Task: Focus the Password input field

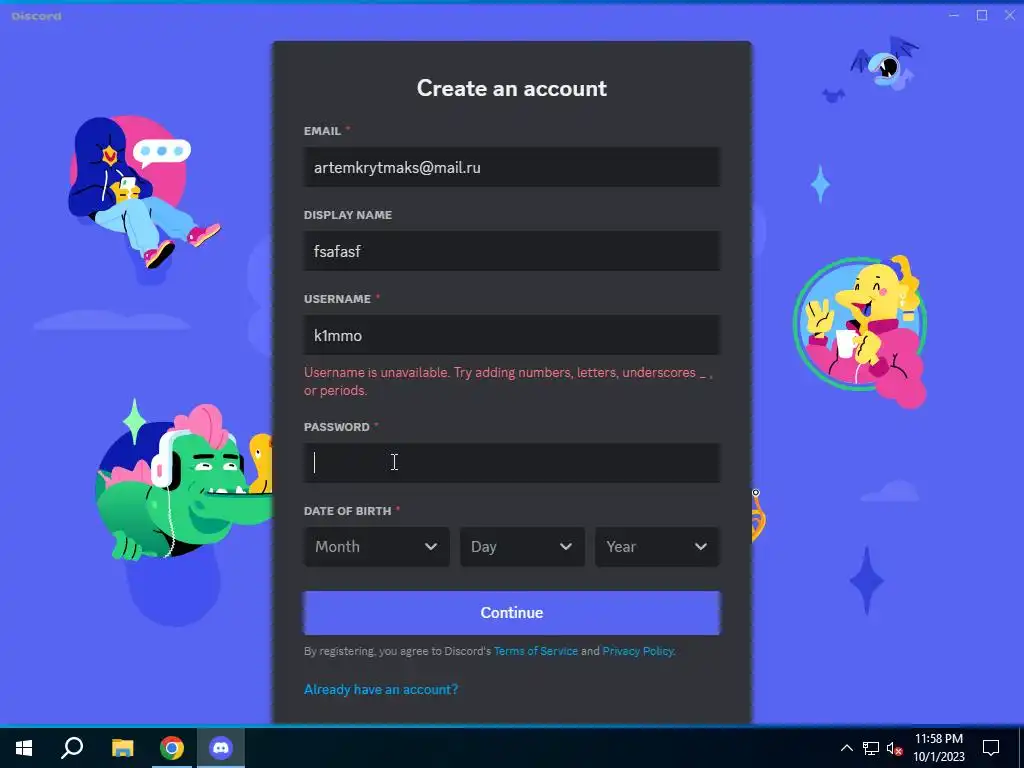Action: pyautogui.click(x=511, y=462)
